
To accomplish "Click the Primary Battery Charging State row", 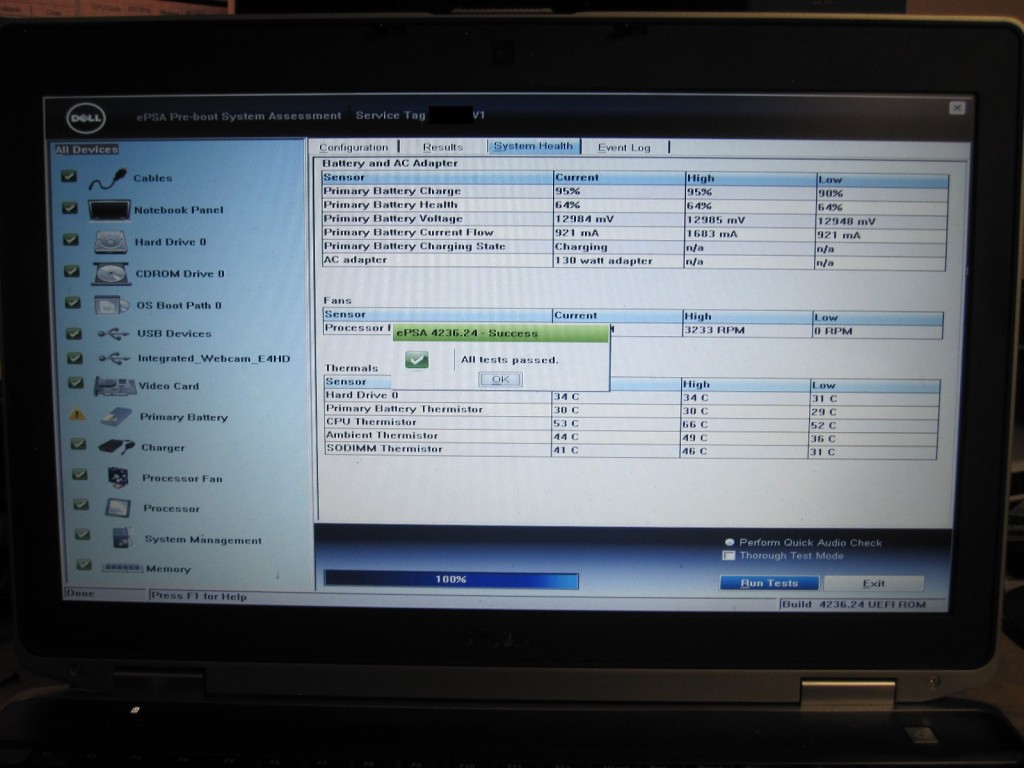I will tap(634, 246).
